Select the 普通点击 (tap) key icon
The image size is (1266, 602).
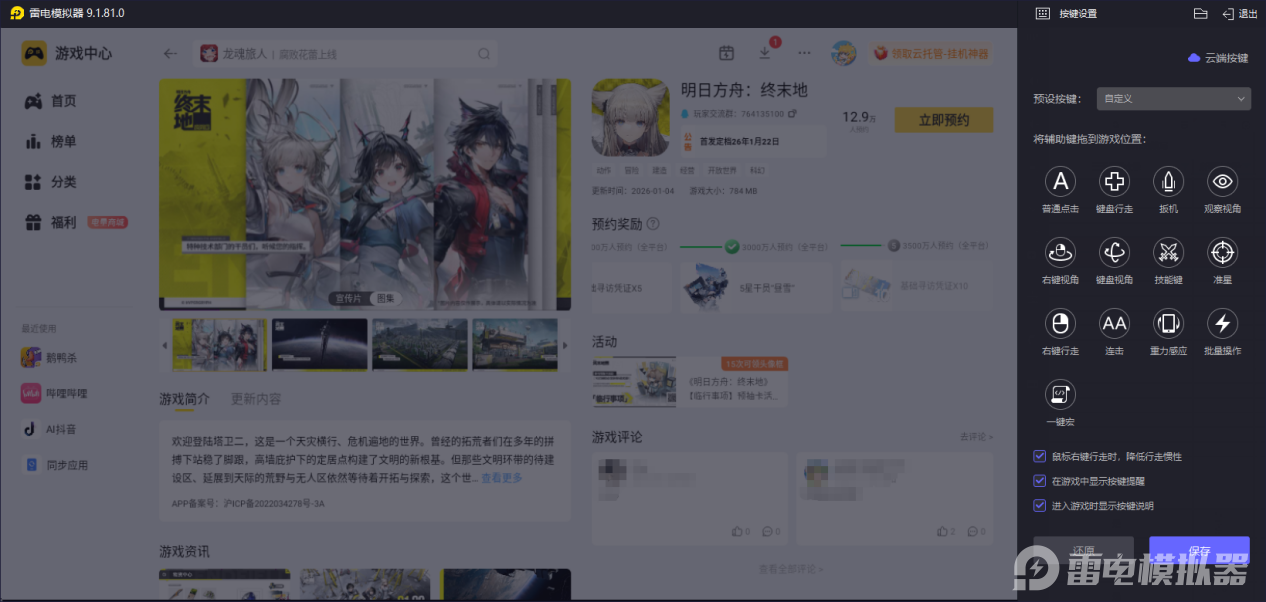tap(1060, 181)
